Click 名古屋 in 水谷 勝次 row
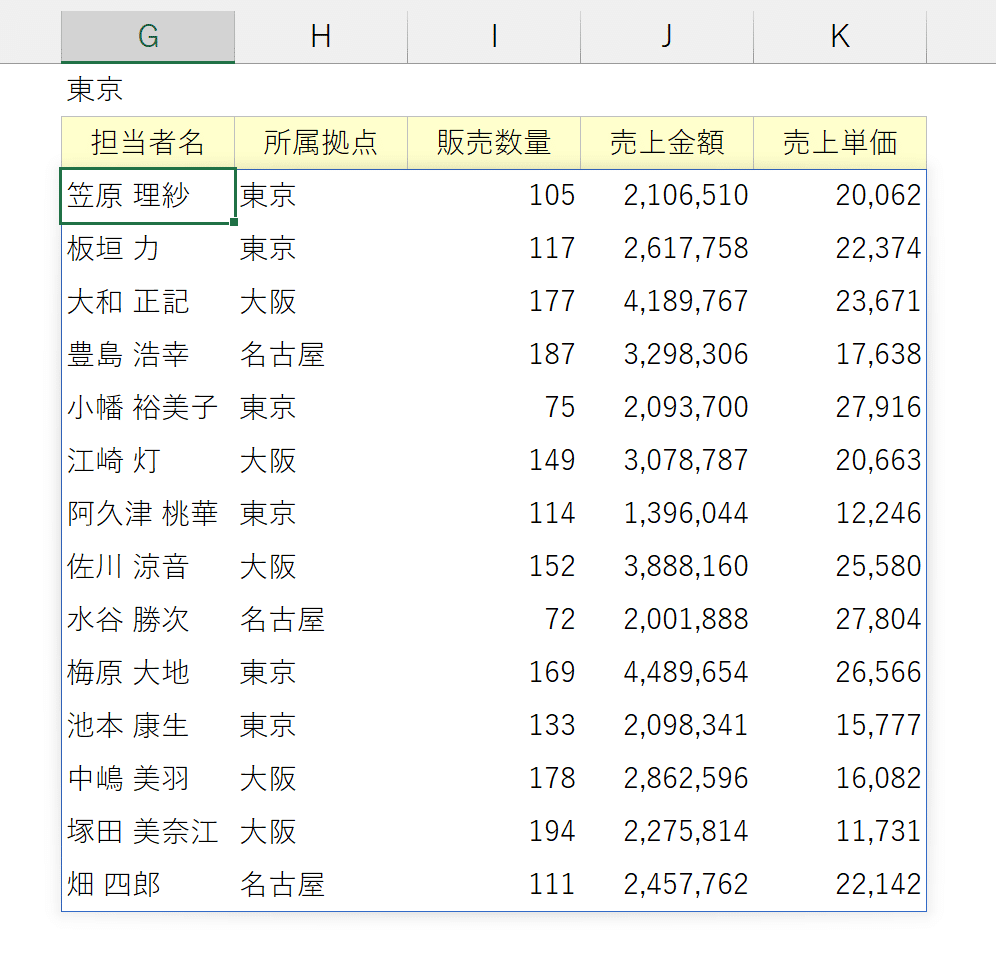The width and height of the screenshot is (996, 960). tap(321, 619)
